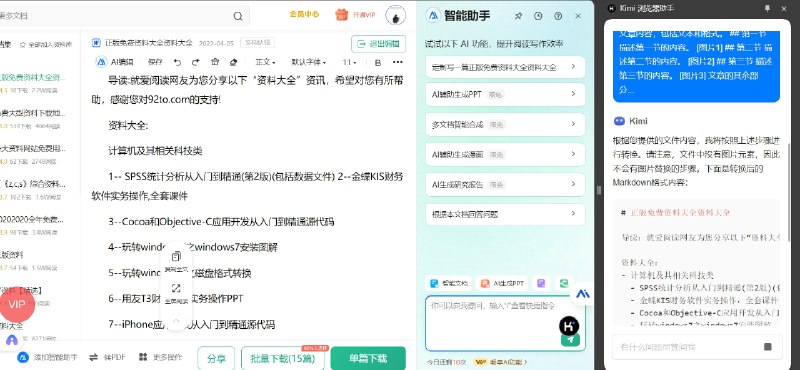800x370 pixels.
Task: Click the 分享 button
Action: [x=216, y=358]
